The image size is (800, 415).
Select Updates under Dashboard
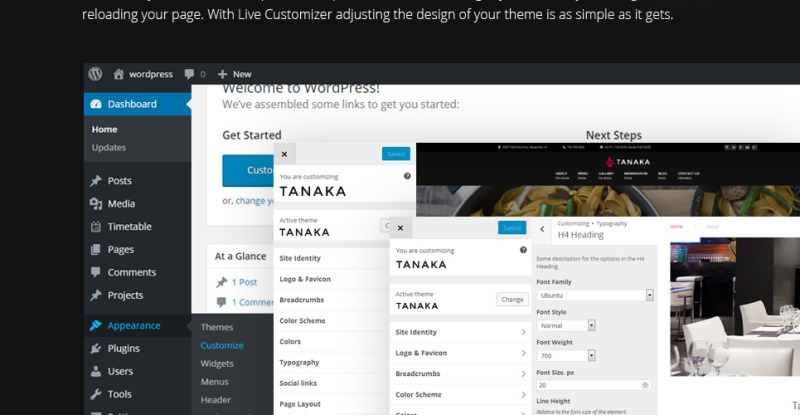(x=109, y=148)
